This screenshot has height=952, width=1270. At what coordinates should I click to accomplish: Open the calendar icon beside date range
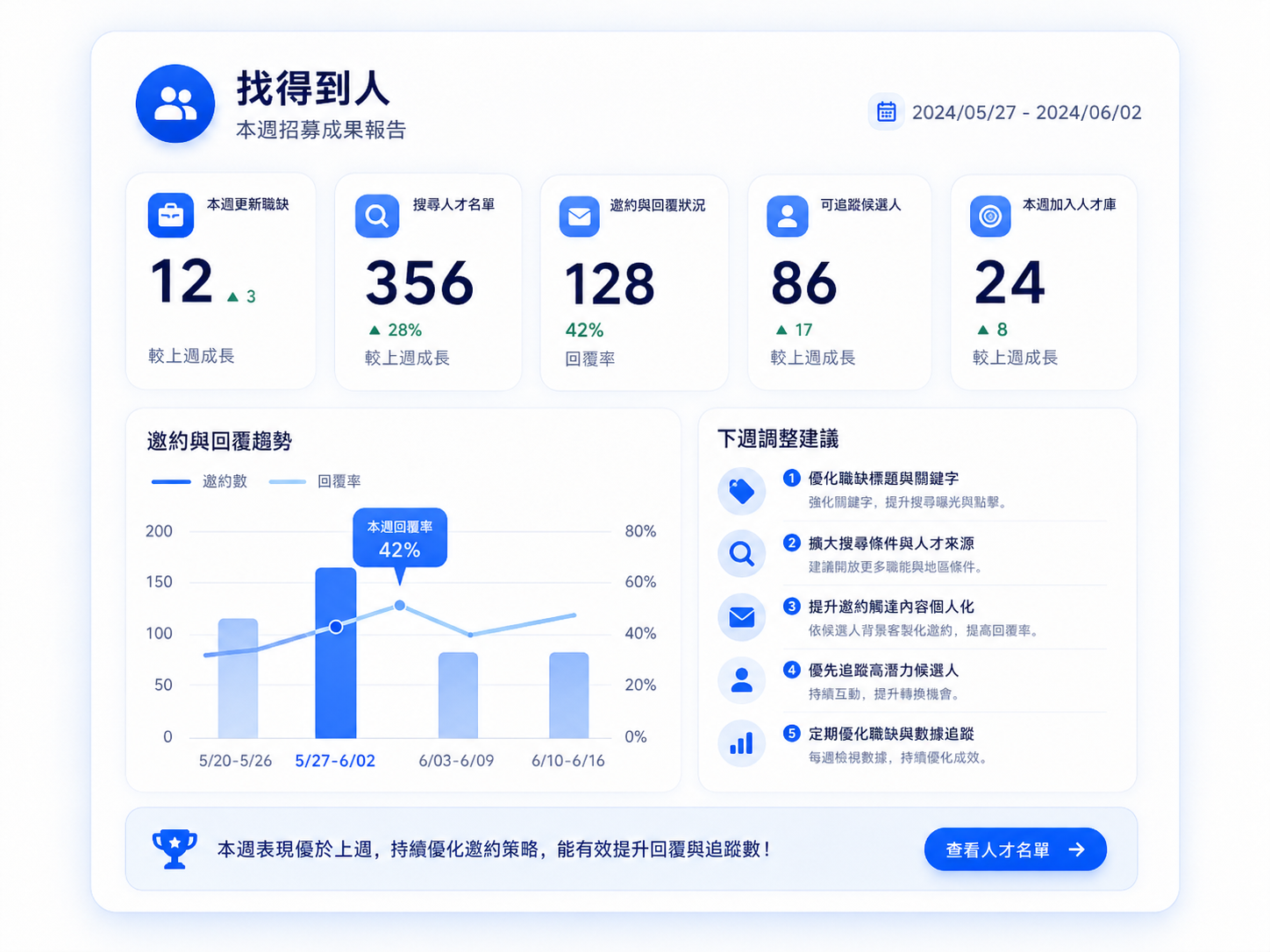886,112
